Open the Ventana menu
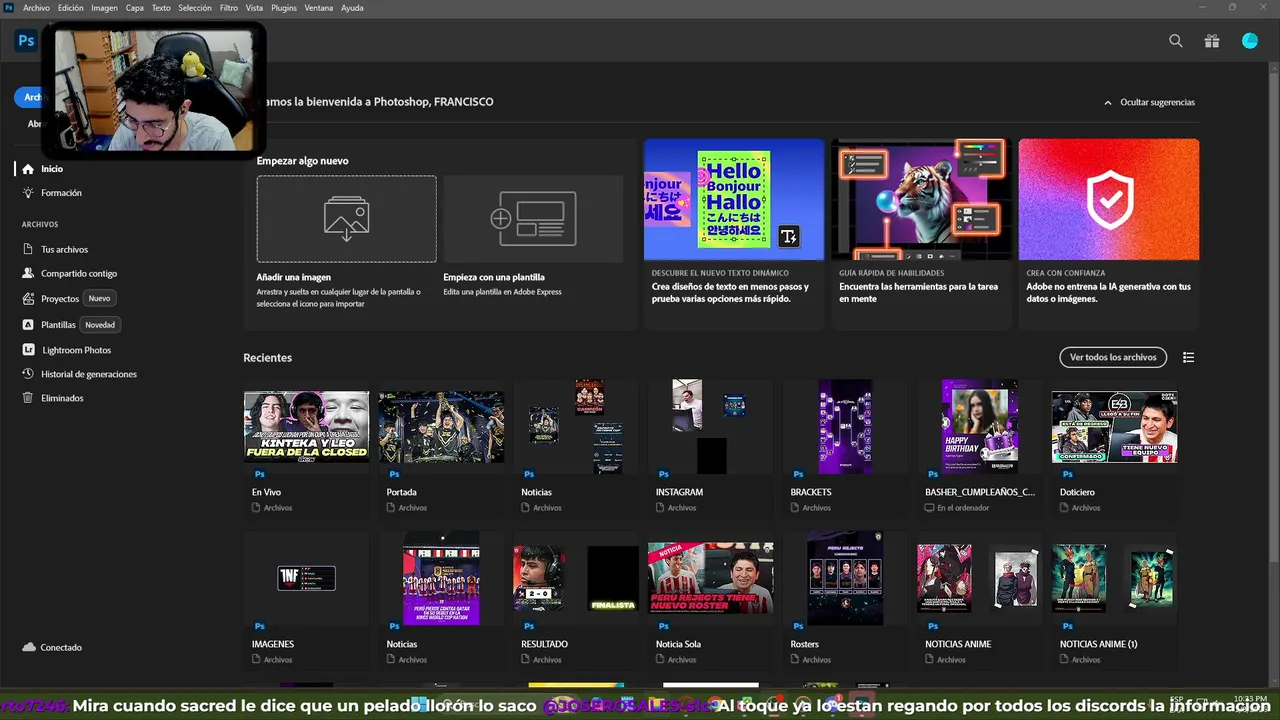The width and height of the screenshot is (1280, 720). (319, 8)
